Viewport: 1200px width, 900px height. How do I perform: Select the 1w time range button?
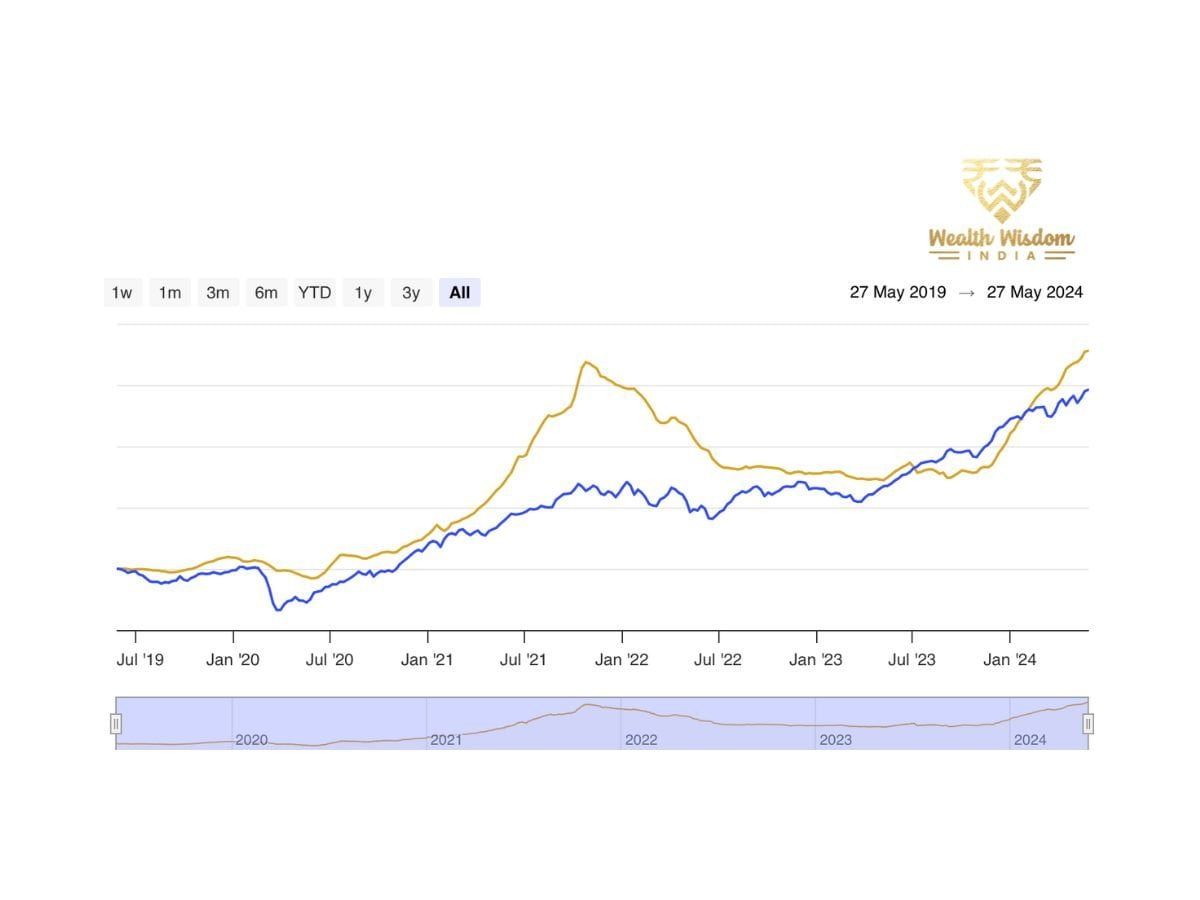122,293
